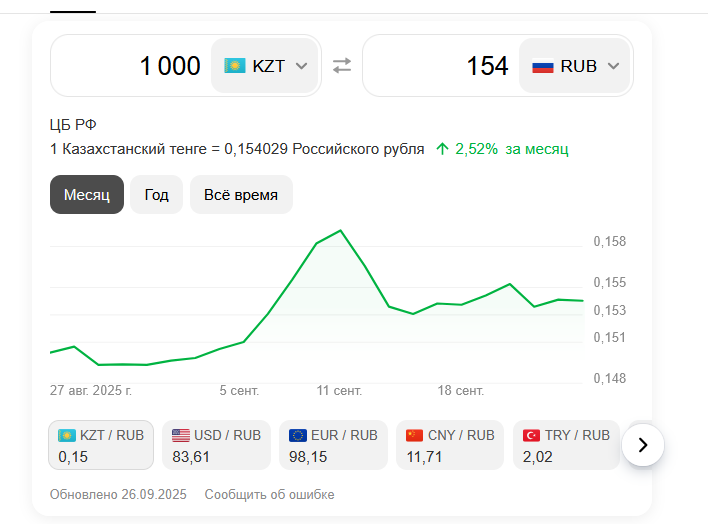
Task: Select the Месяц period toggle
Action: coord(87,194)
